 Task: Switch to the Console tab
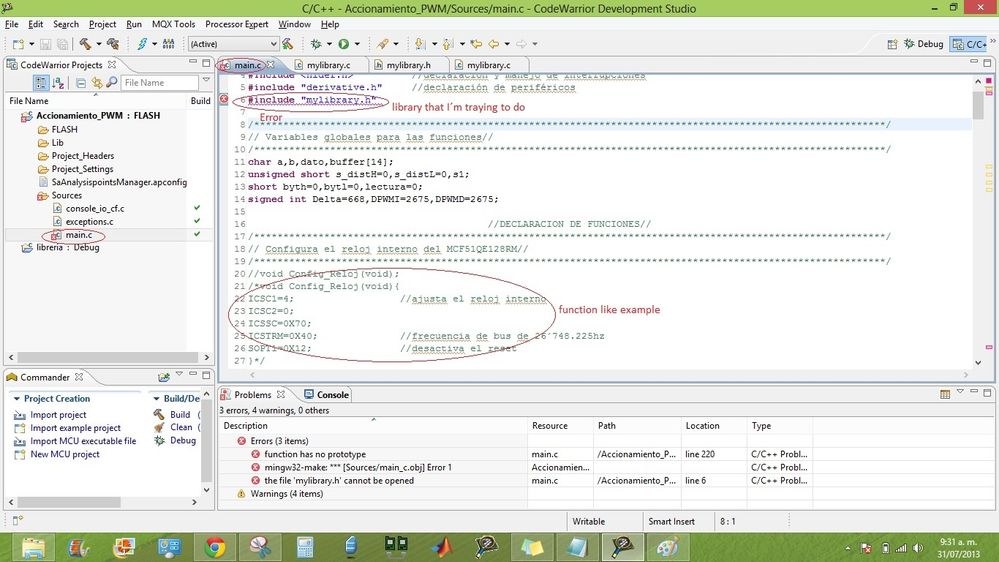coord(327,395)
